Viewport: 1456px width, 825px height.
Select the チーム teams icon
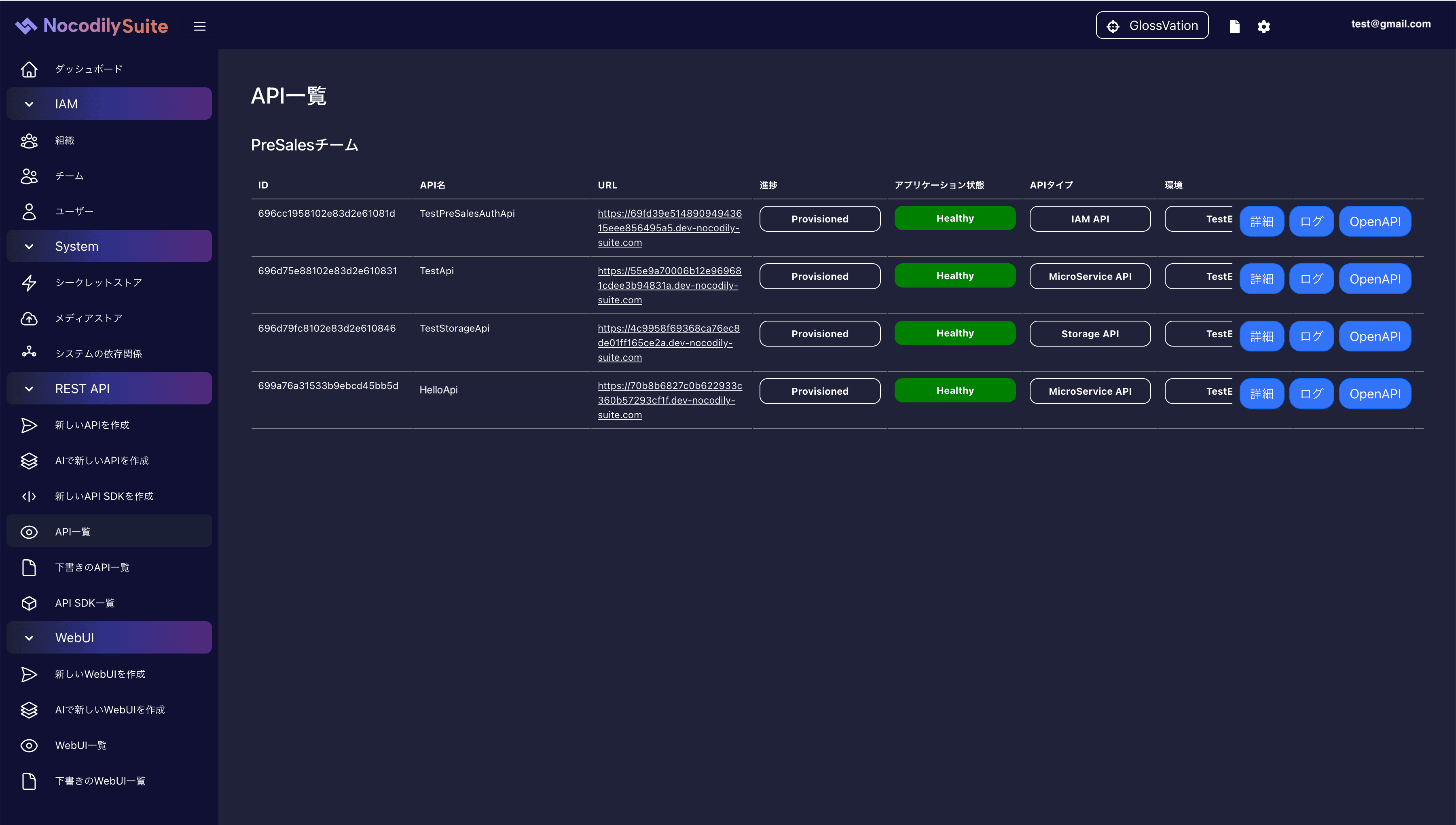click(x=30, y=176)
